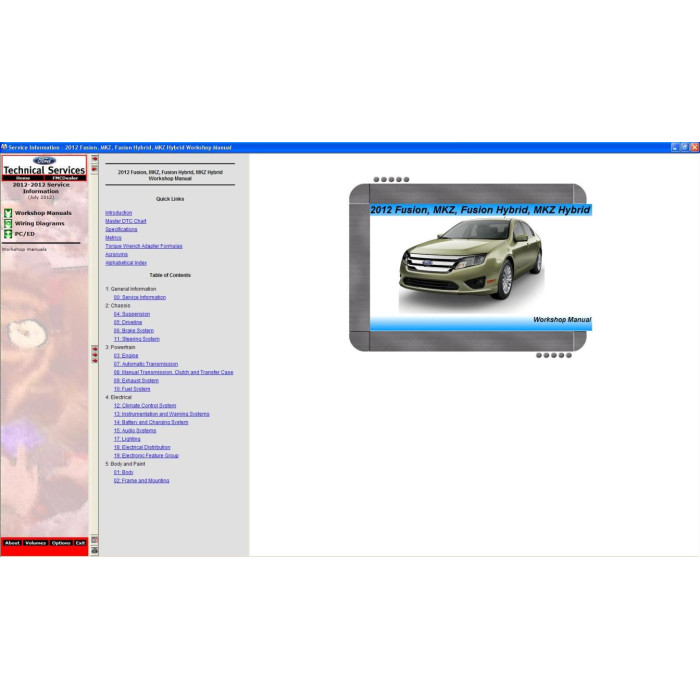Click the green Workshop Manuals icon
The width and height of the screenshot is (700, 700).
click(8, 213)
